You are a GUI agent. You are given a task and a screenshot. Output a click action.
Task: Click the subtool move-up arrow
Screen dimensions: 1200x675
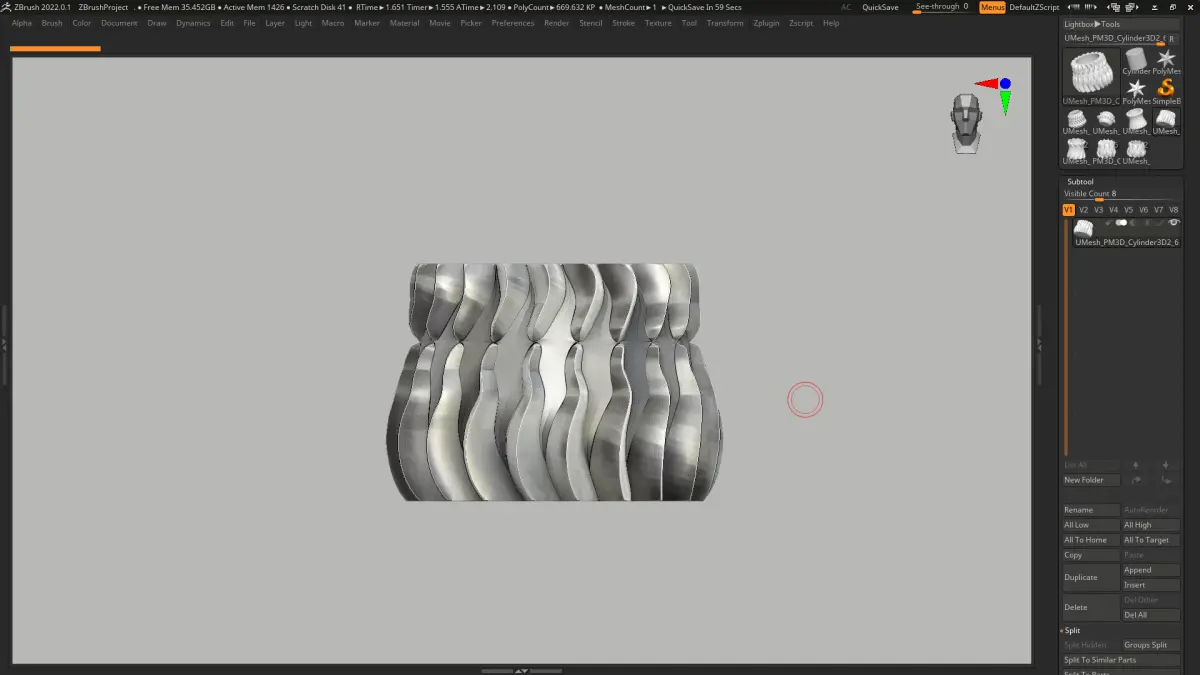pyautogui.click(x=1136, y=465)
